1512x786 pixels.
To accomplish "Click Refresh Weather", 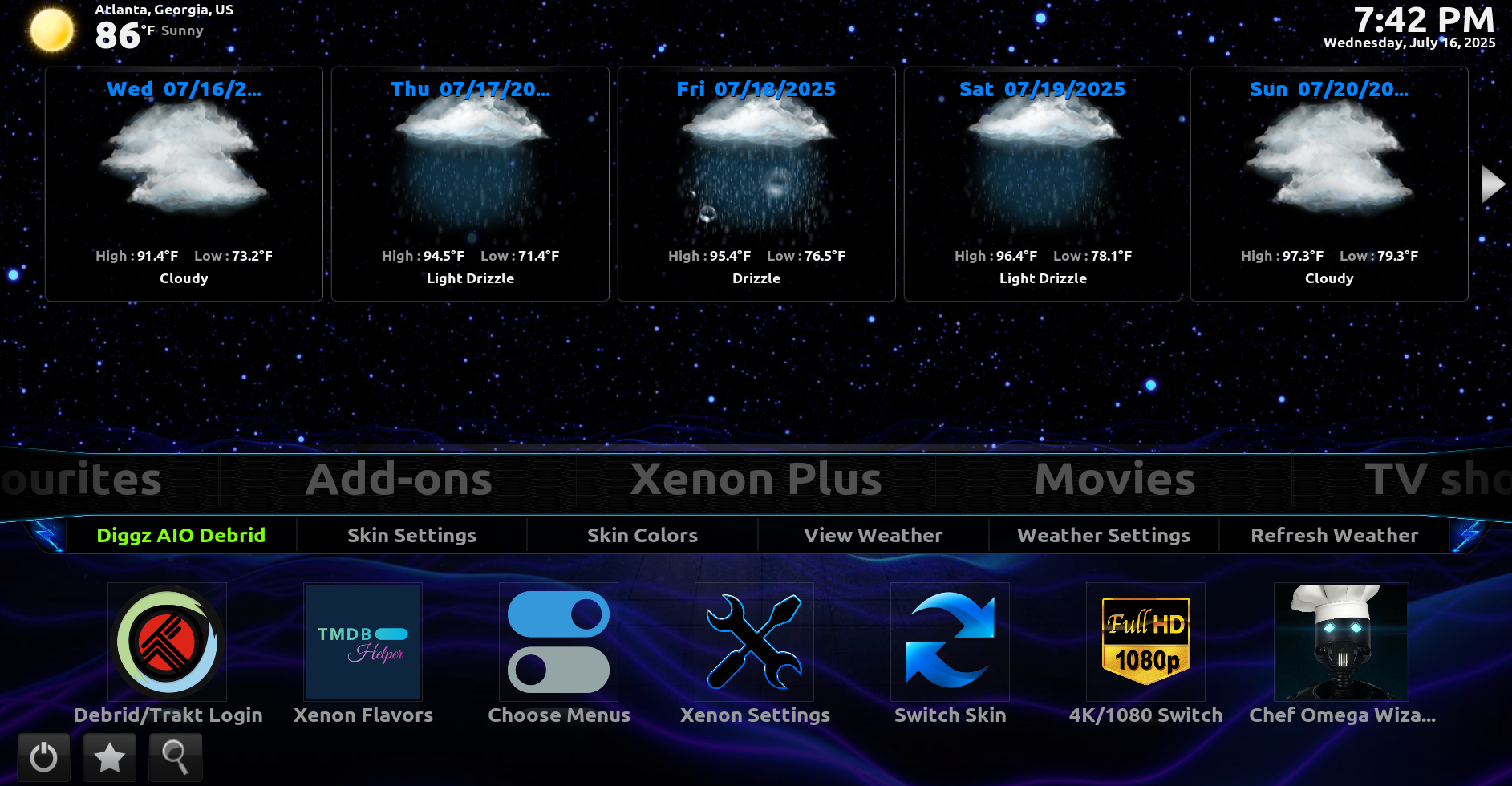I will [x=1334, y=535].
